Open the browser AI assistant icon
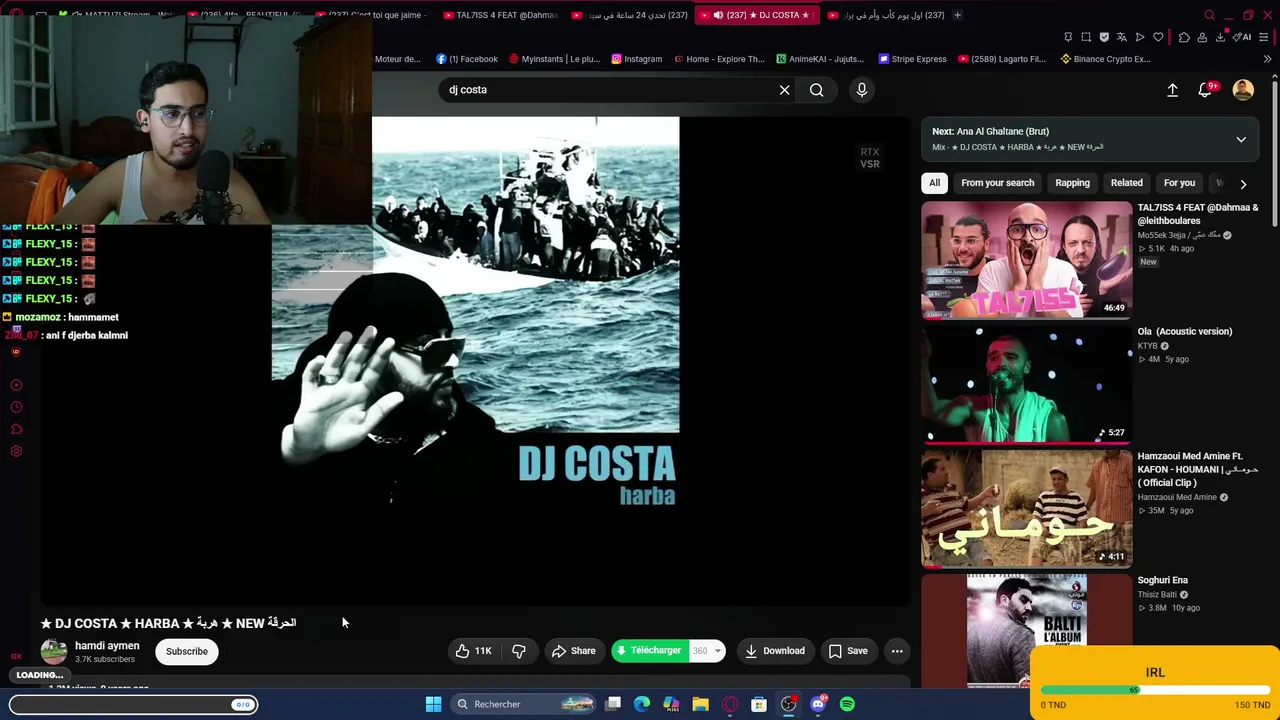Viewport: 1280px width, 720px height. pyautogui.click(x=1242, y=37)
